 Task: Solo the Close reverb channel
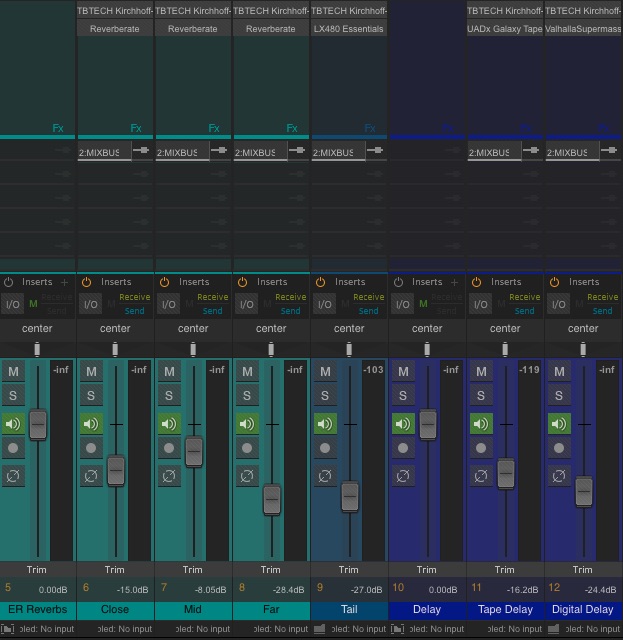click(91, 397)
